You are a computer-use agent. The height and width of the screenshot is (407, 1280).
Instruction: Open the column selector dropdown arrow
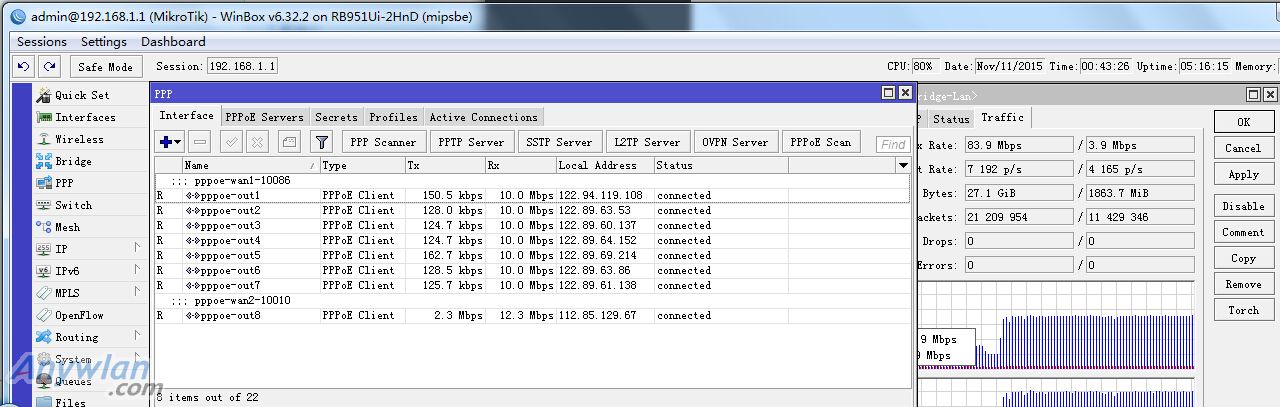click(x=903, y=165)
